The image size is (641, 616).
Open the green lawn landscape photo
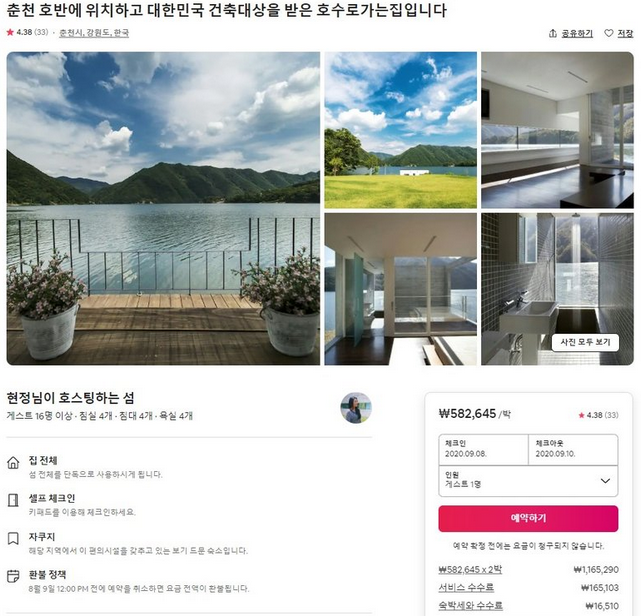tap(401, 130)
